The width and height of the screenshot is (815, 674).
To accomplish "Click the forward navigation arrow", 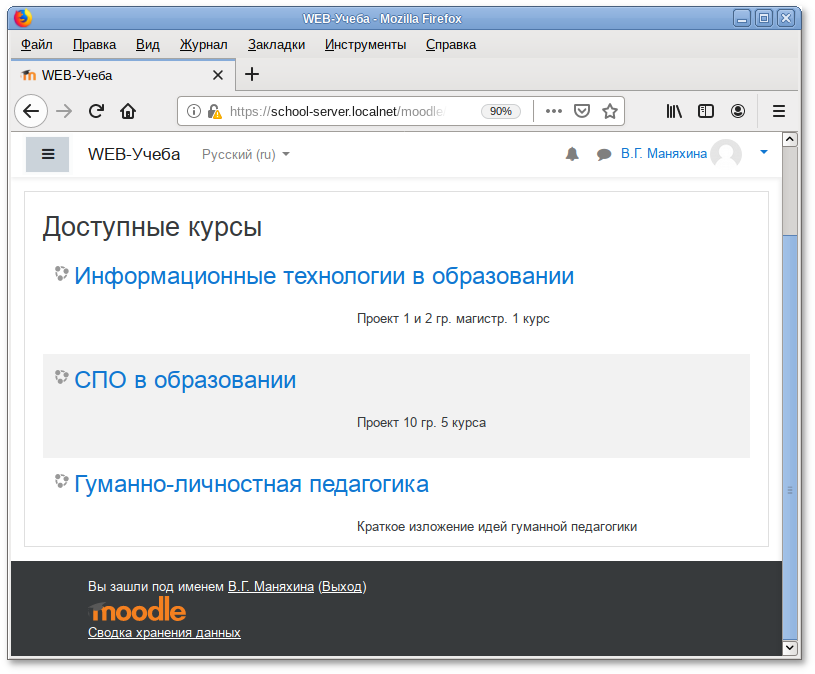I will (64, 111).
